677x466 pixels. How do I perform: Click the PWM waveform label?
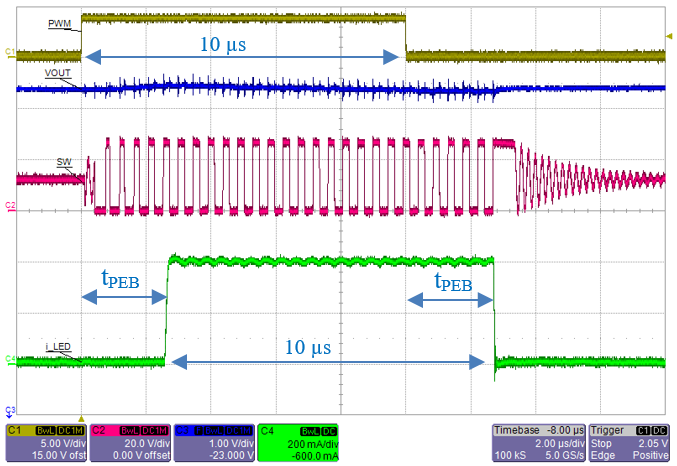pos(58,21)
